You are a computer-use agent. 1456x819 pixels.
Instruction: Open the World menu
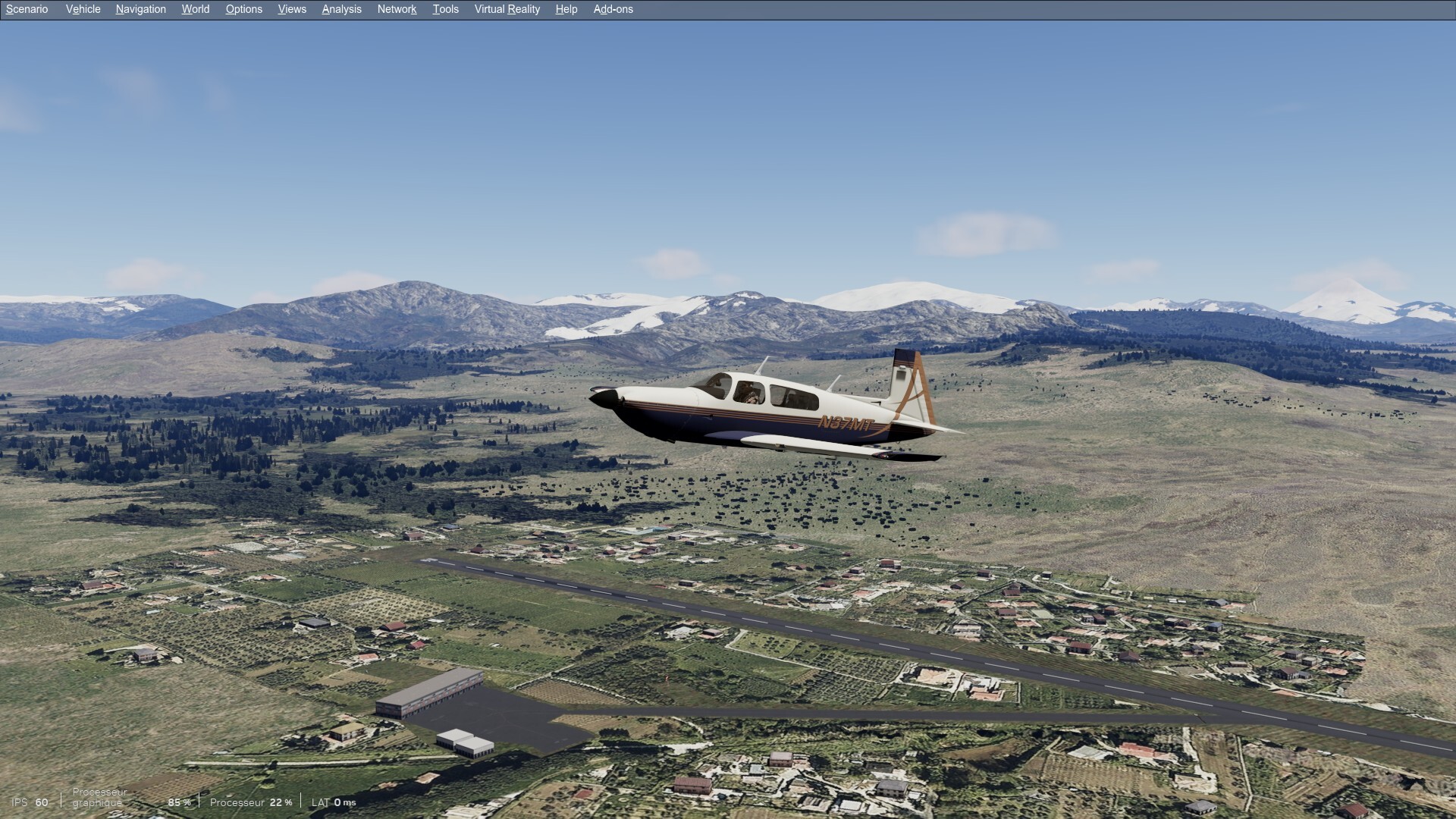[195, 9]
